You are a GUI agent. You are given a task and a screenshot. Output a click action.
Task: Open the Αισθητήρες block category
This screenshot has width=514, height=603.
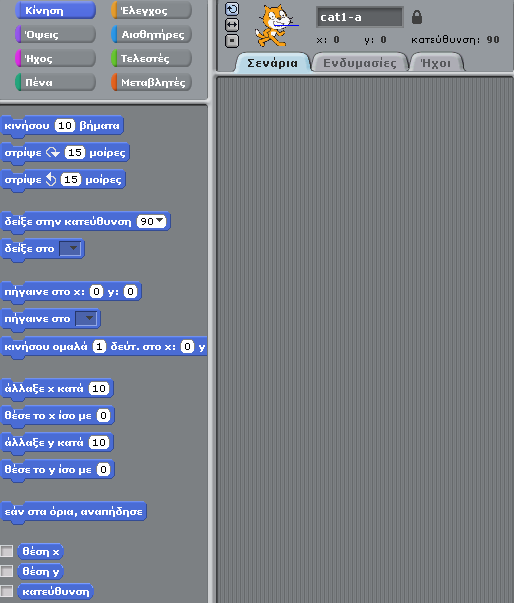tap(151, 34)
